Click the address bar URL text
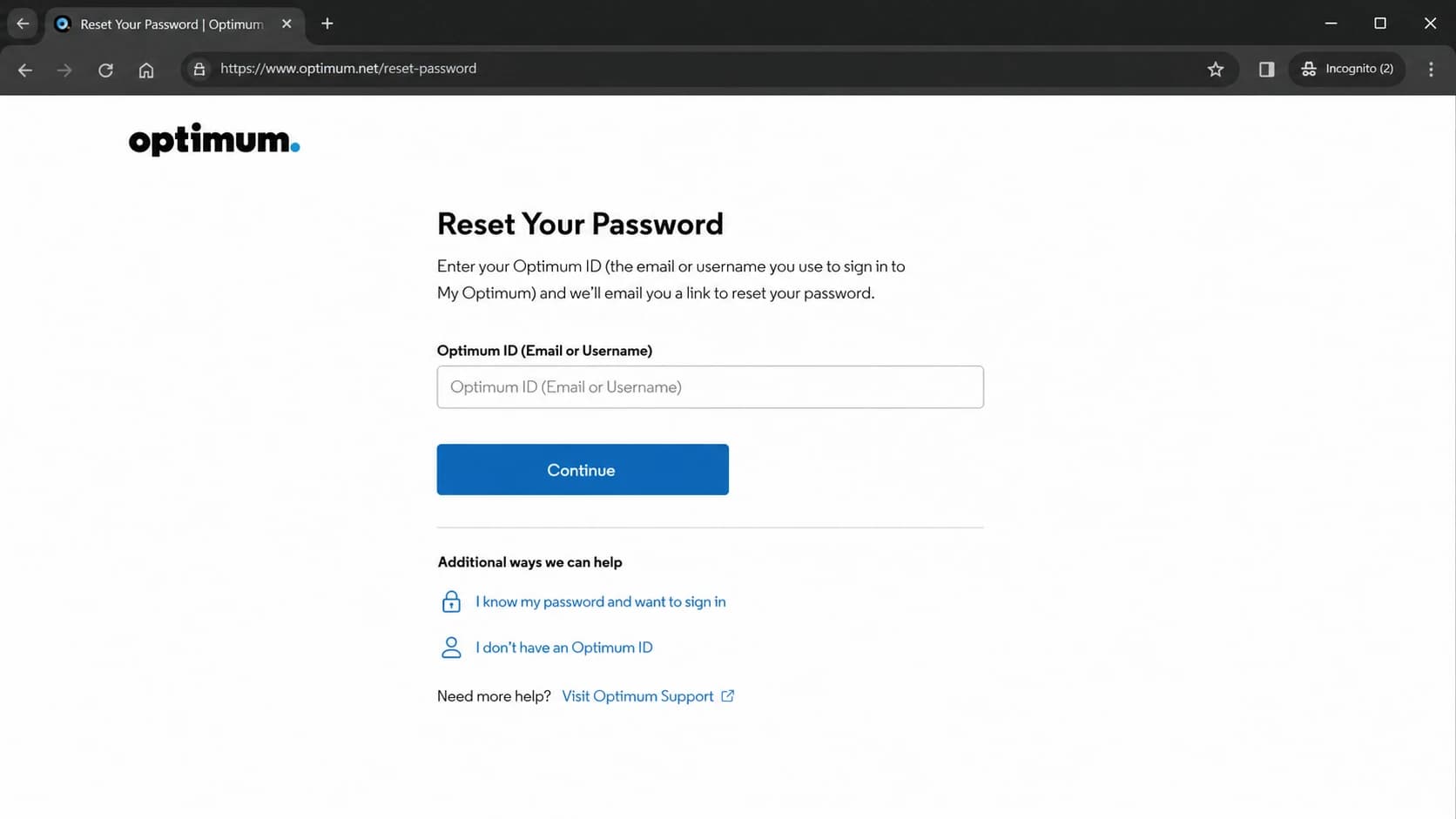The width and height of the screenshot is (1456, 819). 348,69
